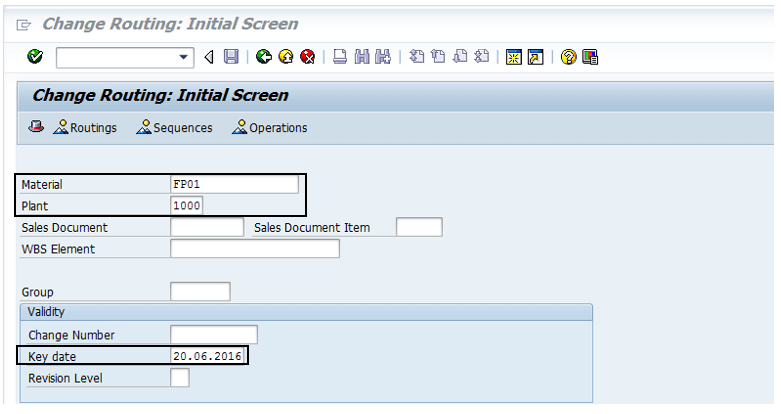Select the Sales Document Item input field
781x414 pixels.
pyautogui.click(x=419, y=227)
